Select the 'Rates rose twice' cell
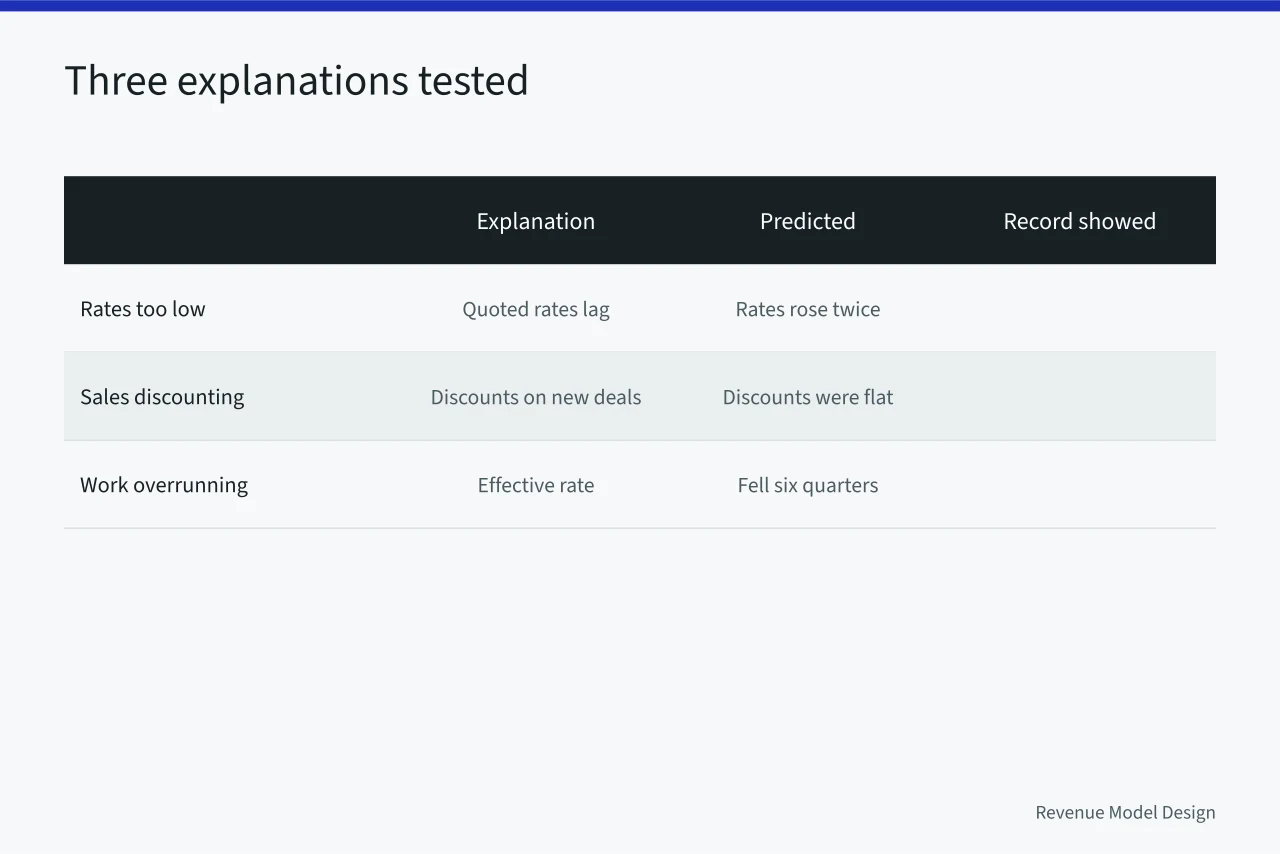 tap(808, 309)
